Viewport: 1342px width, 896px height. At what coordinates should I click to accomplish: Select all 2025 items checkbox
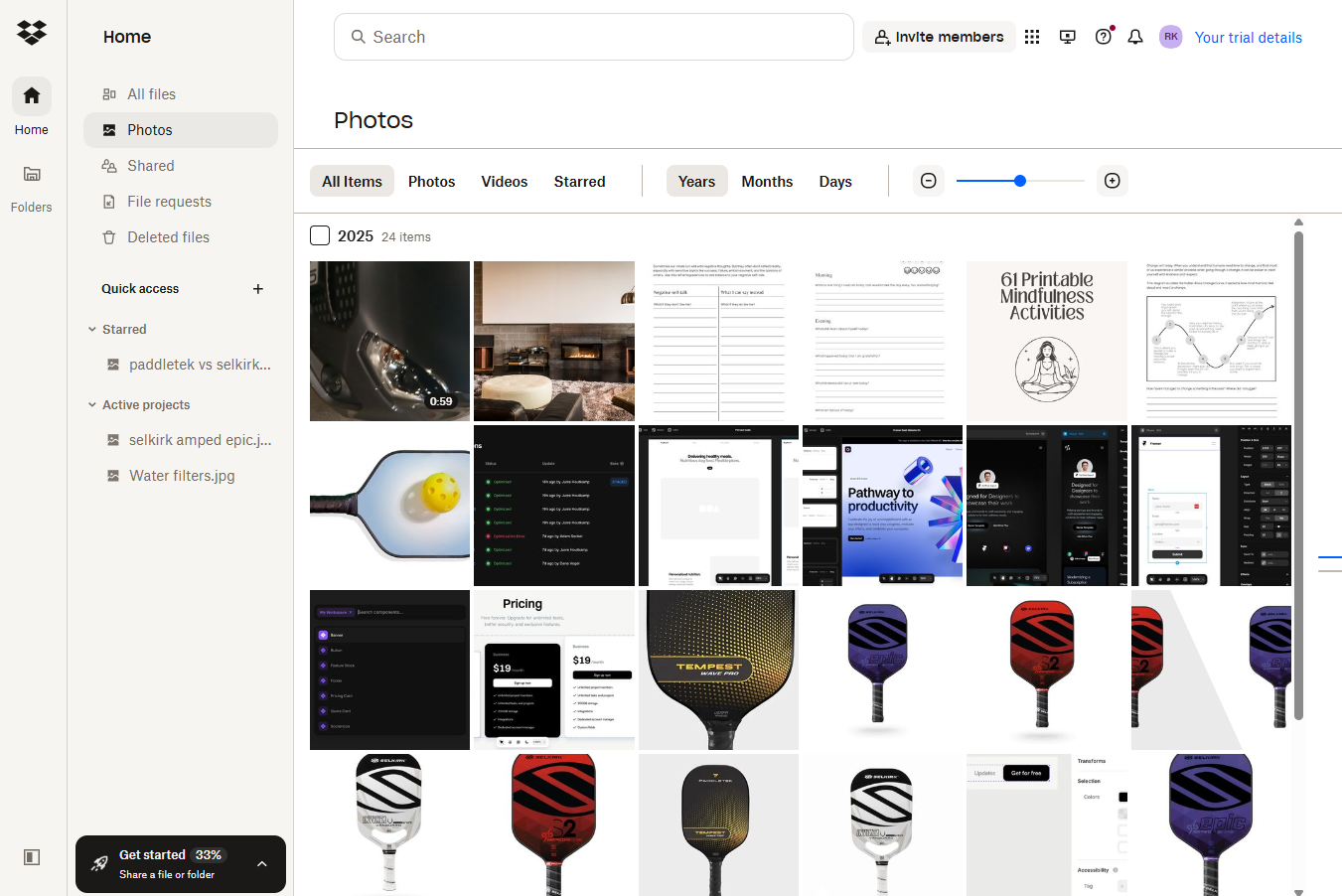(320, 235)
